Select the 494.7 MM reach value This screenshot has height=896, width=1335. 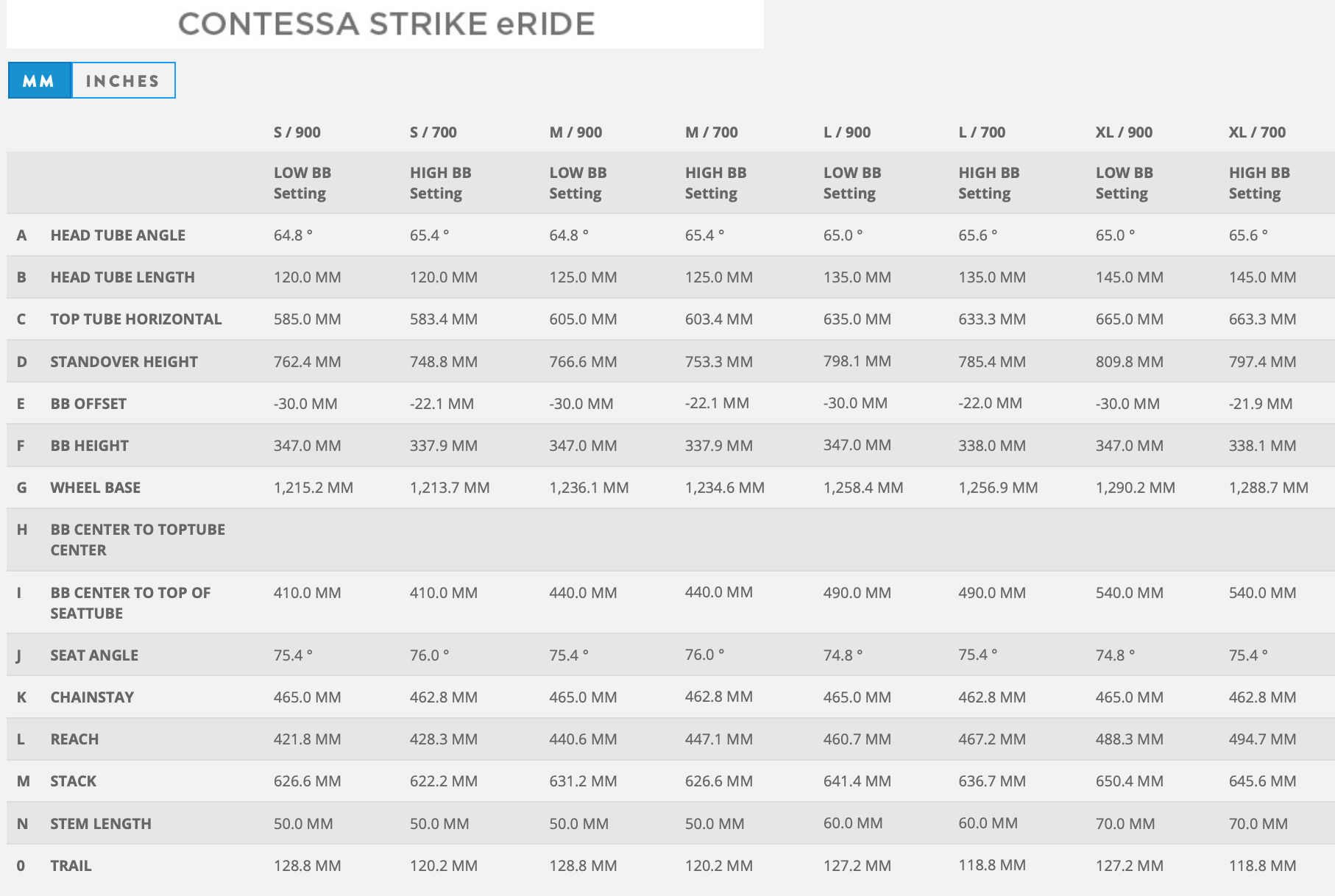[x=1262, y=739]
